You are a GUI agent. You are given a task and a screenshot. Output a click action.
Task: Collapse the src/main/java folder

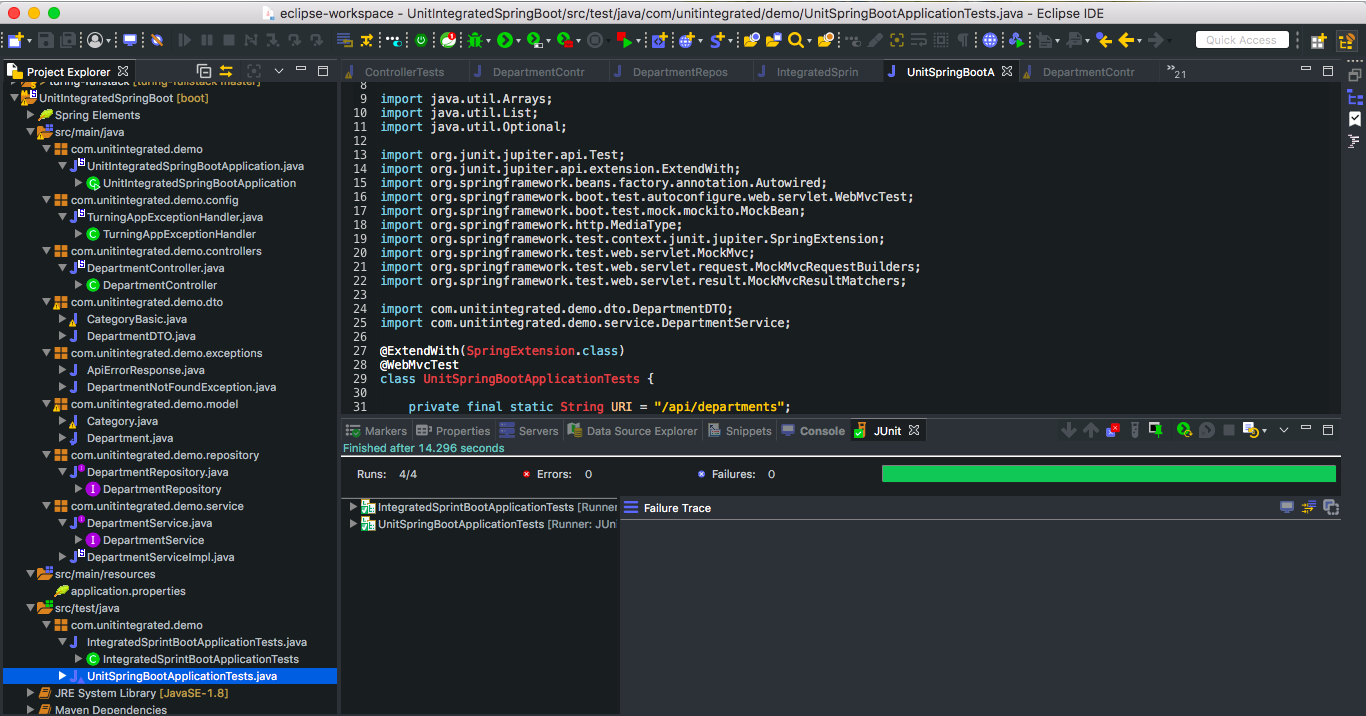[30, 132]
